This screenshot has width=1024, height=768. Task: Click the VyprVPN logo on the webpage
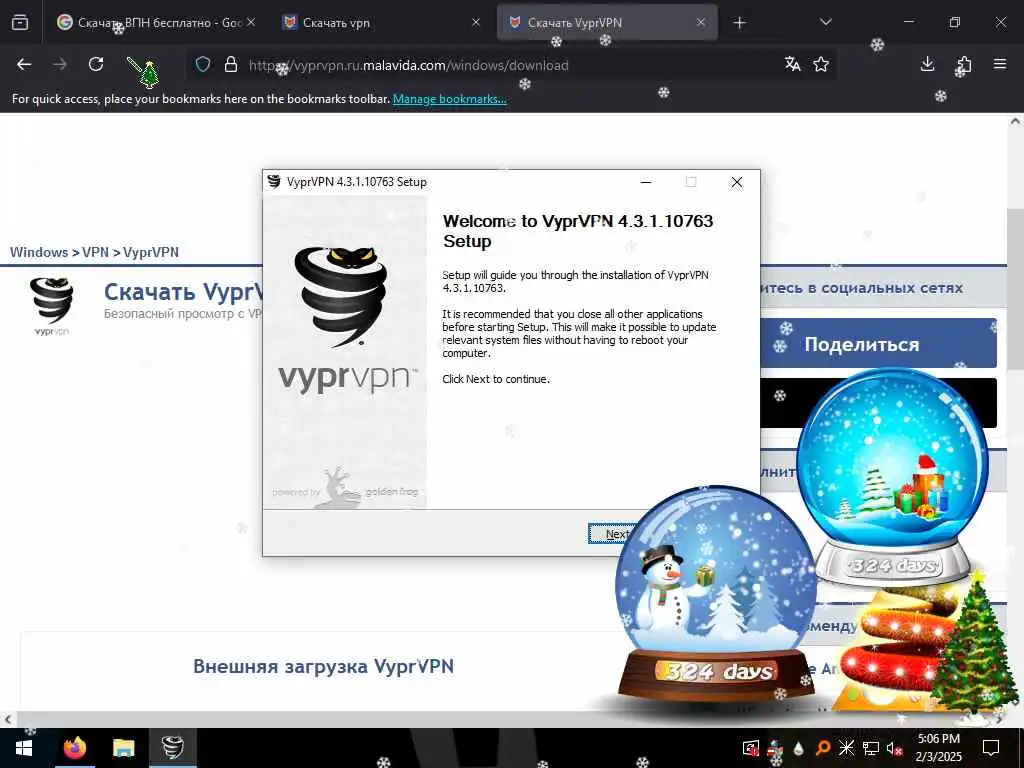[52, 306]
